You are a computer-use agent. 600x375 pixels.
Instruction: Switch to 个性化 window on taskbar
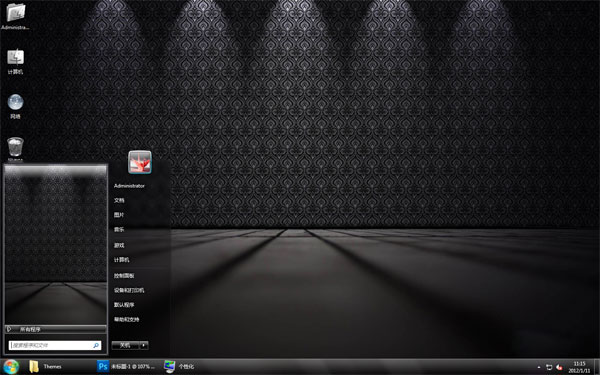point(180,367)
